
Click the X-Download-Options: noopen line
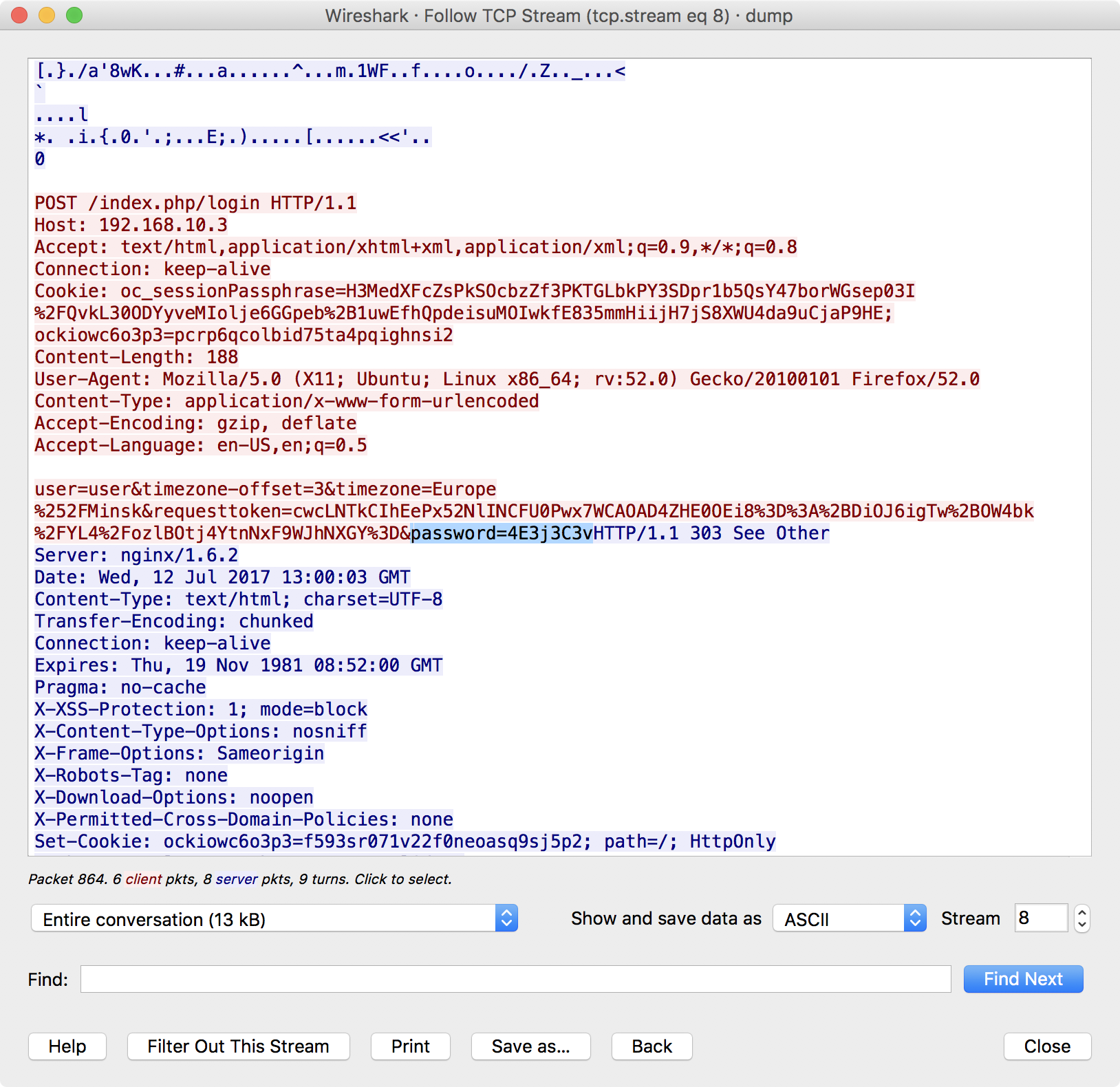(174, 797)
